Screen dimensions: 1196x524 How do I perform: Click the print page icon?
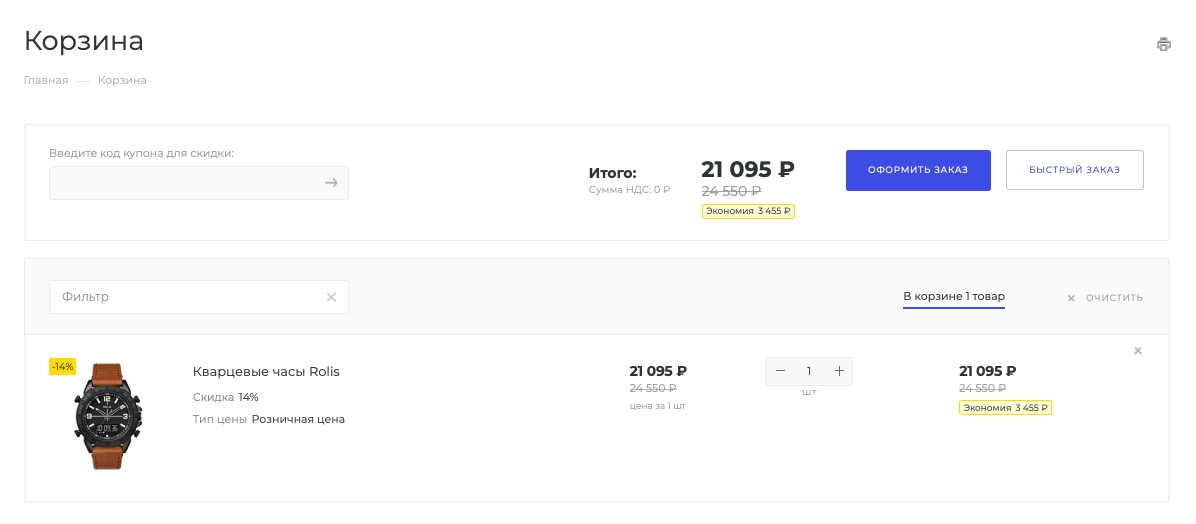(1163, 44)
